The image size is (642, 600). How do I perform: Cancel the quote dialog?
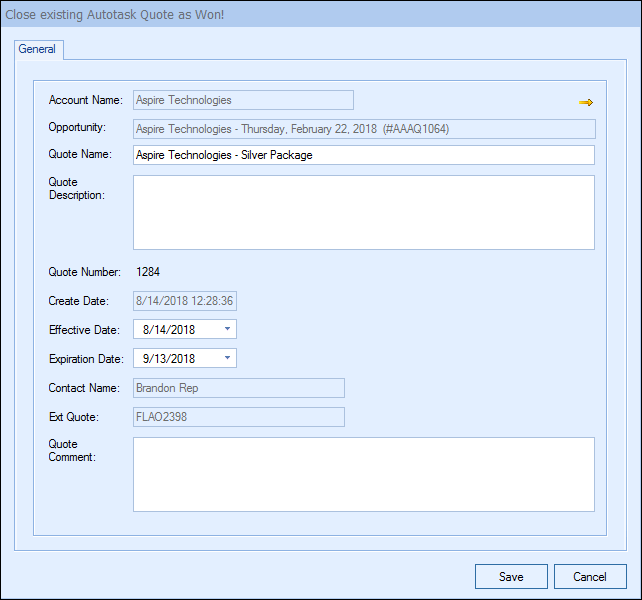pos(590,576)
